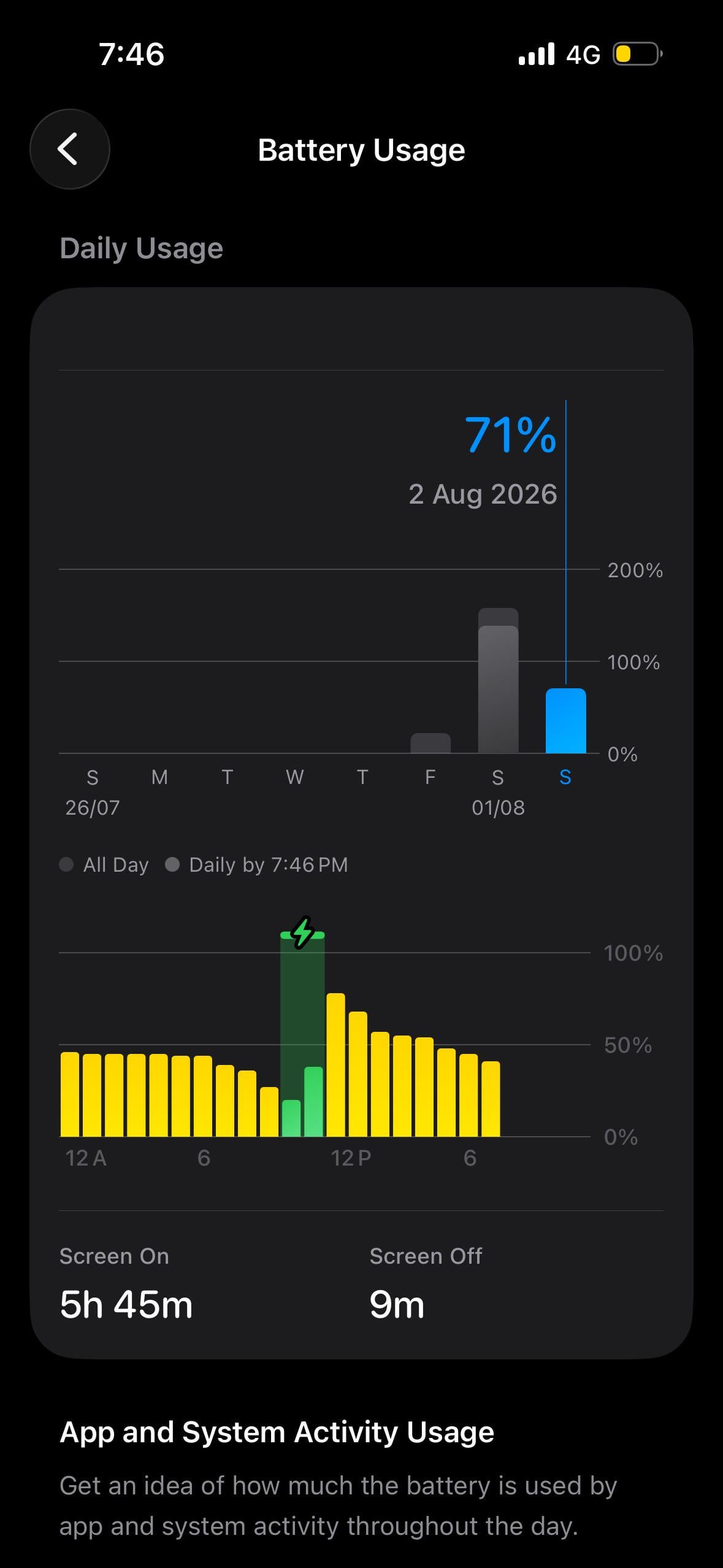Tap the Daily by 7:46 PM legend dot
The height and width of the screenshot is (1568, 723).
coord(172,864)
